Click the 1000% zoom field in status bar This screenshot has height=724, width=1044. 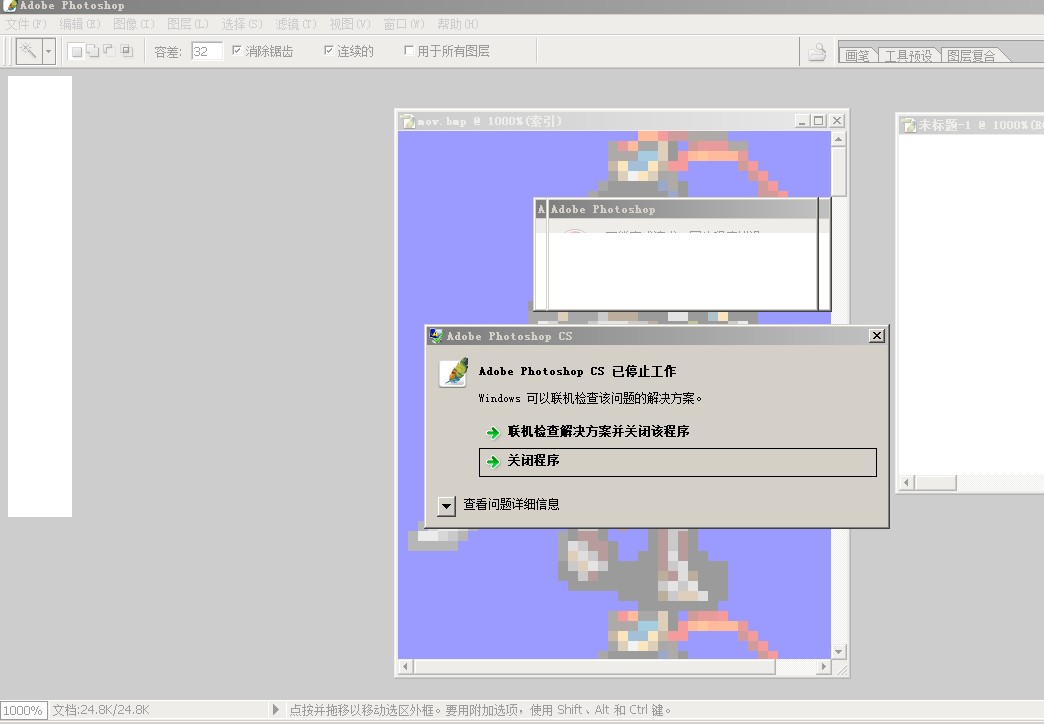[23, 710]
